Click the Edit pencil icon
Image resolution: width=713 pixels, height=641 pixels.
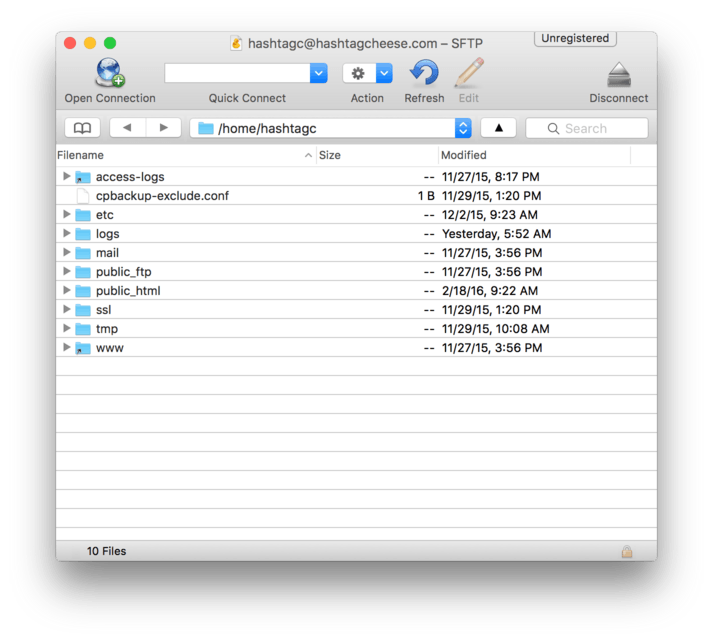coord(469,72)
